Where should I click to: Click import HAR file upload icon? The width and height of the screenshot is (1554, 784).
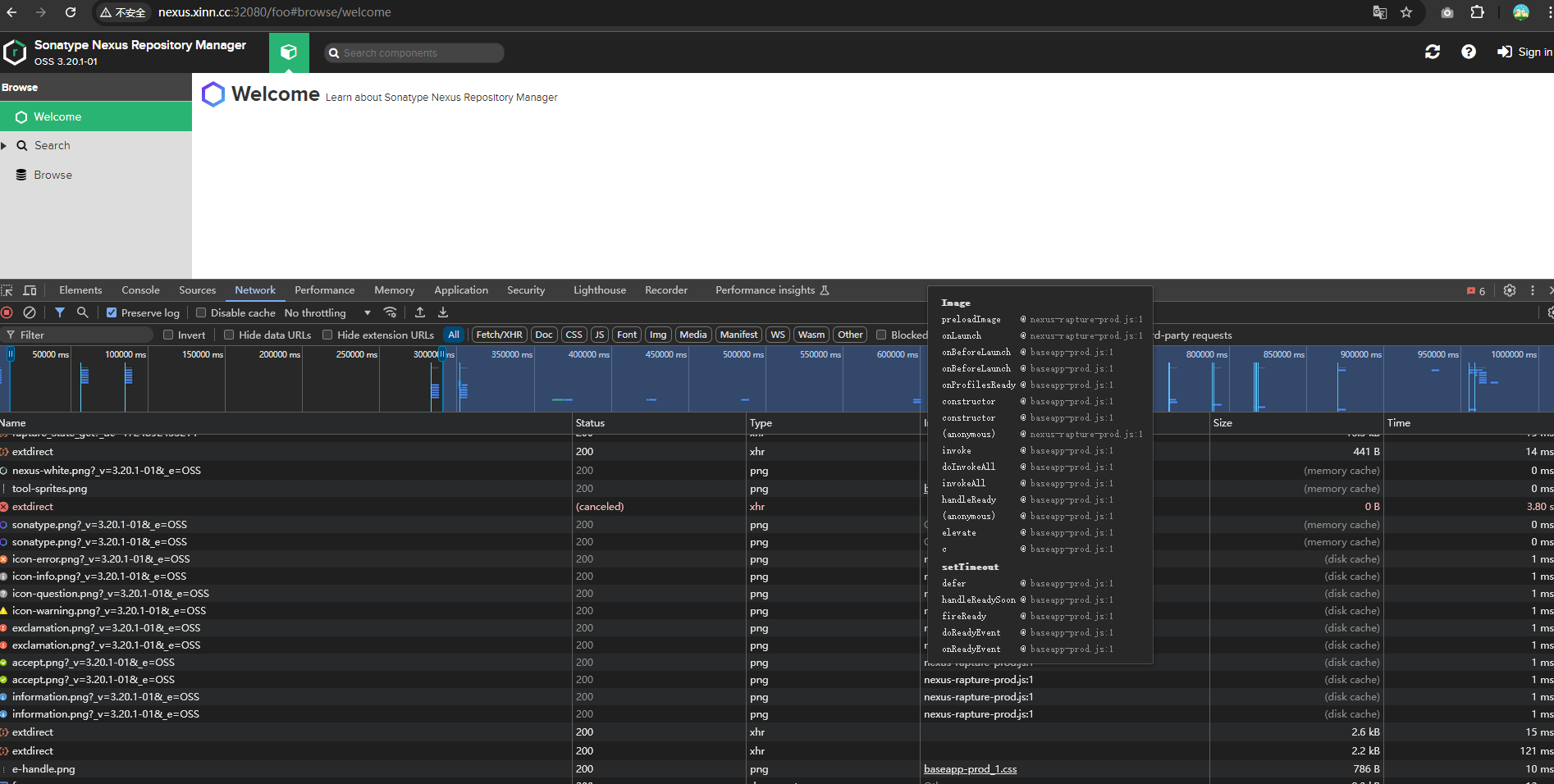tap(420, 312)
